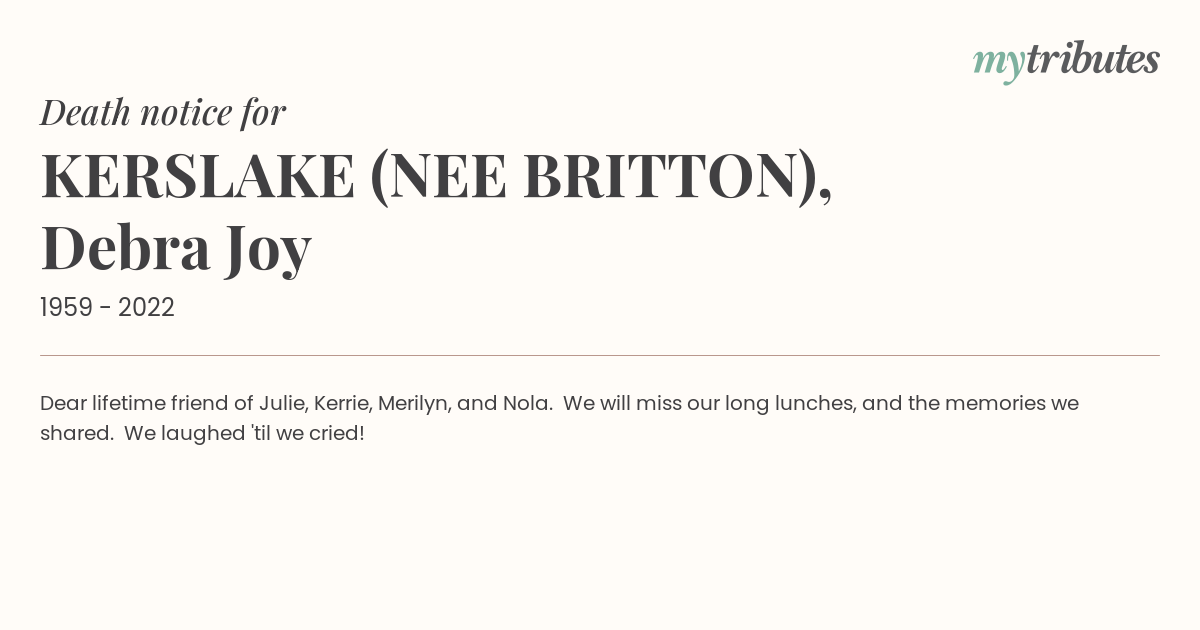Click the name Nola in the notice
1200x630 pixels.
click(528, 404)
